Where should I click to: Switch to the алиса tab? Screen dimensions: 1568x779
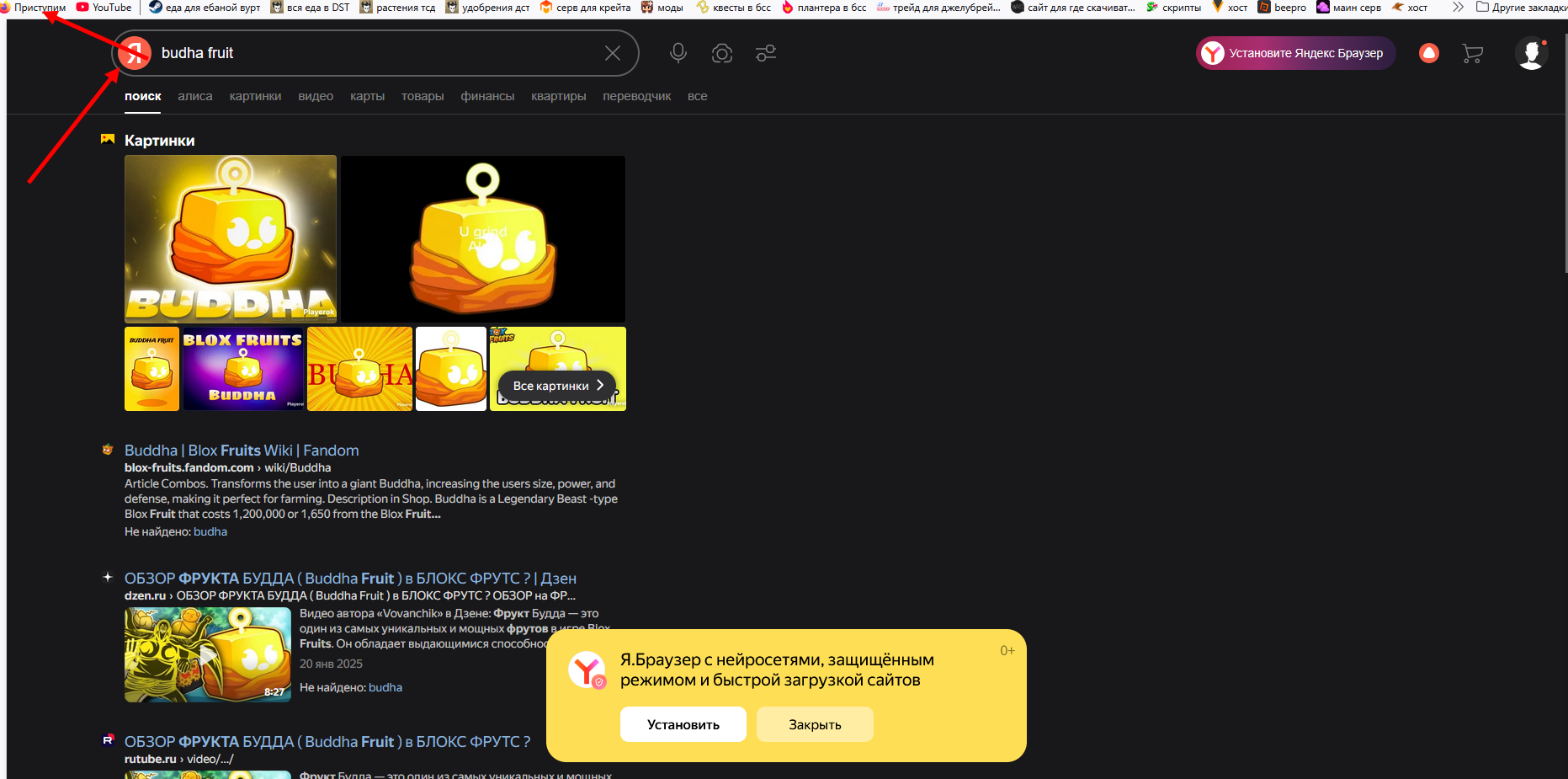(195, 96)
